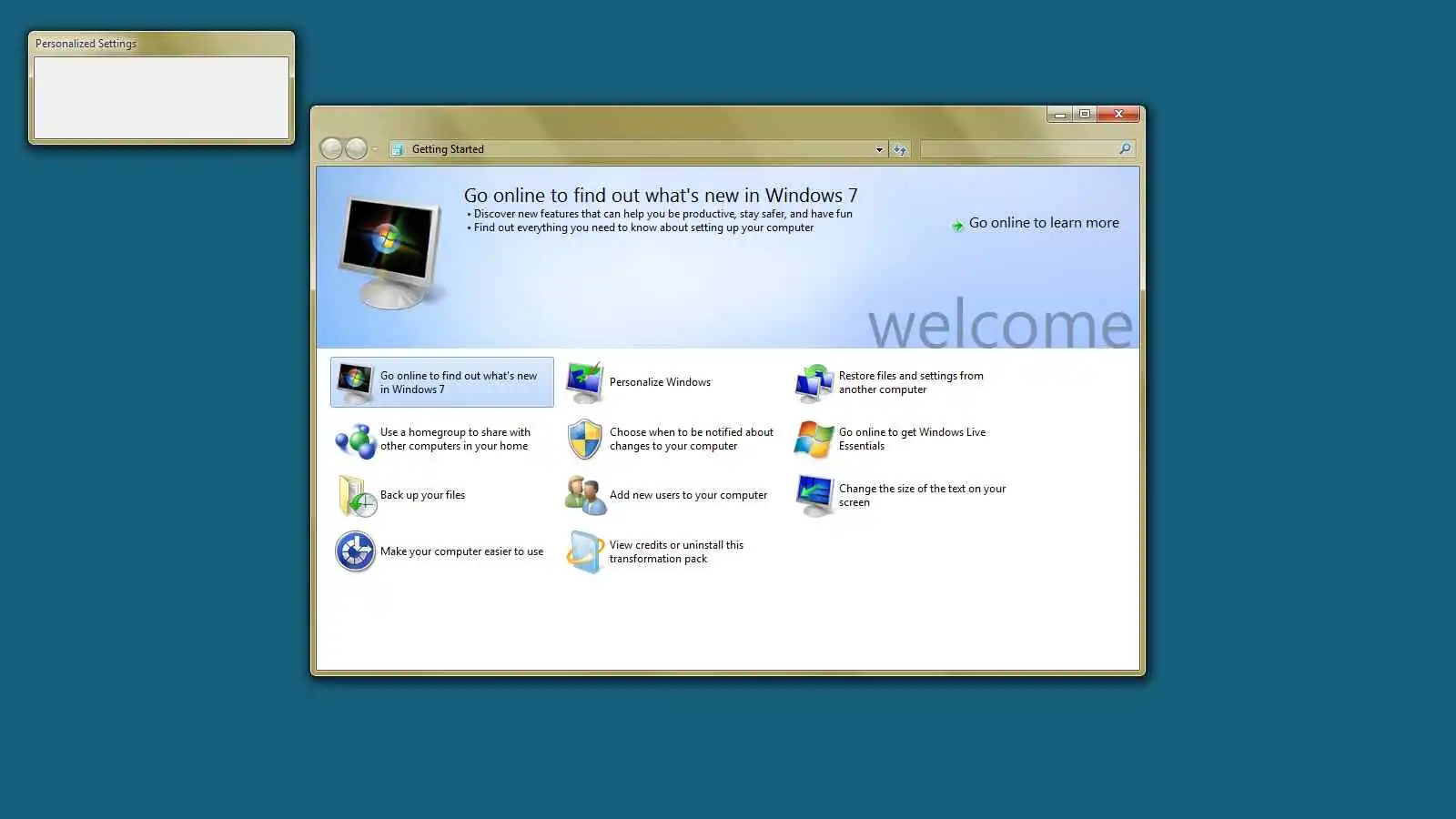Open Choose when to be notified about changes
The height and width of the screenshot is (819, 1456).
point(671,440)
